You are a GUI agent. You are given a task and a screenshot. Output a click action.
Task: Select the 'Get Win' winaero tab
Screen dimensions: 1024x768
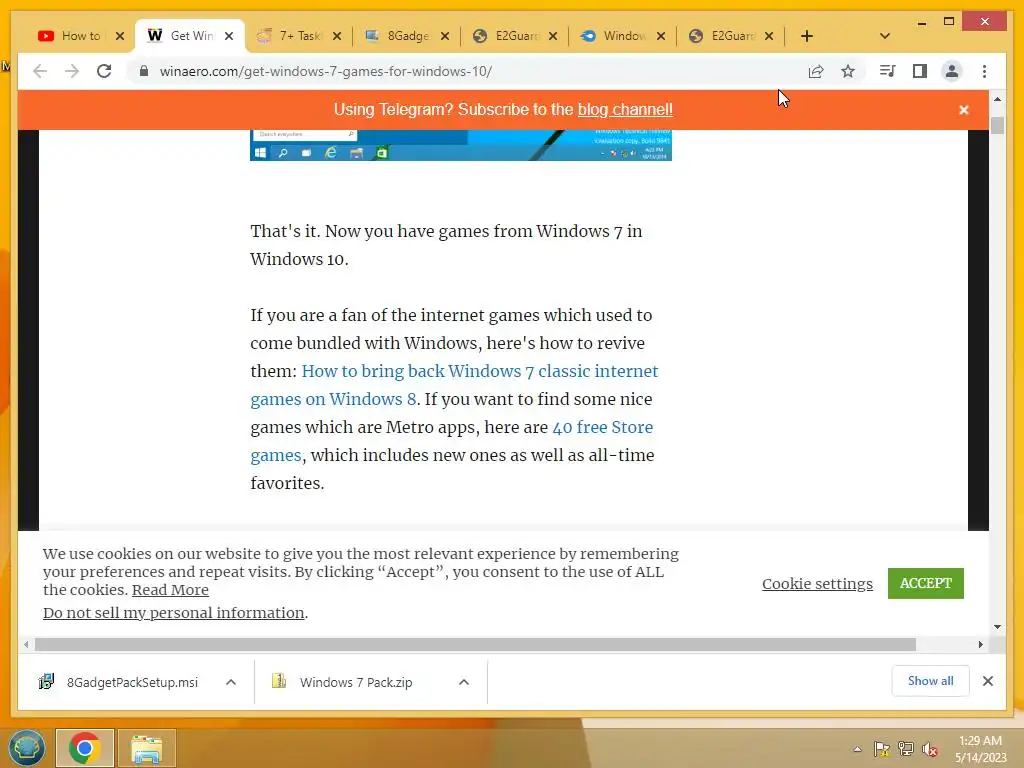(190, 36)
